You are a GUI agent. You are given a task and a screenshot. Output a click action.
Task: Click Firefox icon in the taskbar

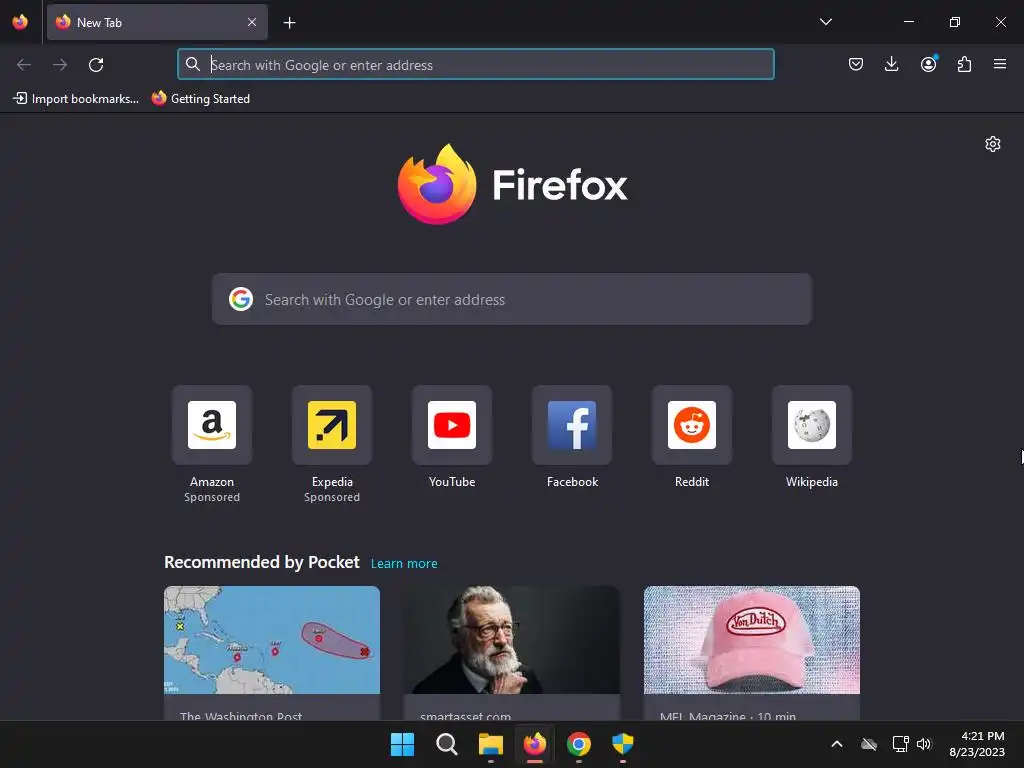535,744
